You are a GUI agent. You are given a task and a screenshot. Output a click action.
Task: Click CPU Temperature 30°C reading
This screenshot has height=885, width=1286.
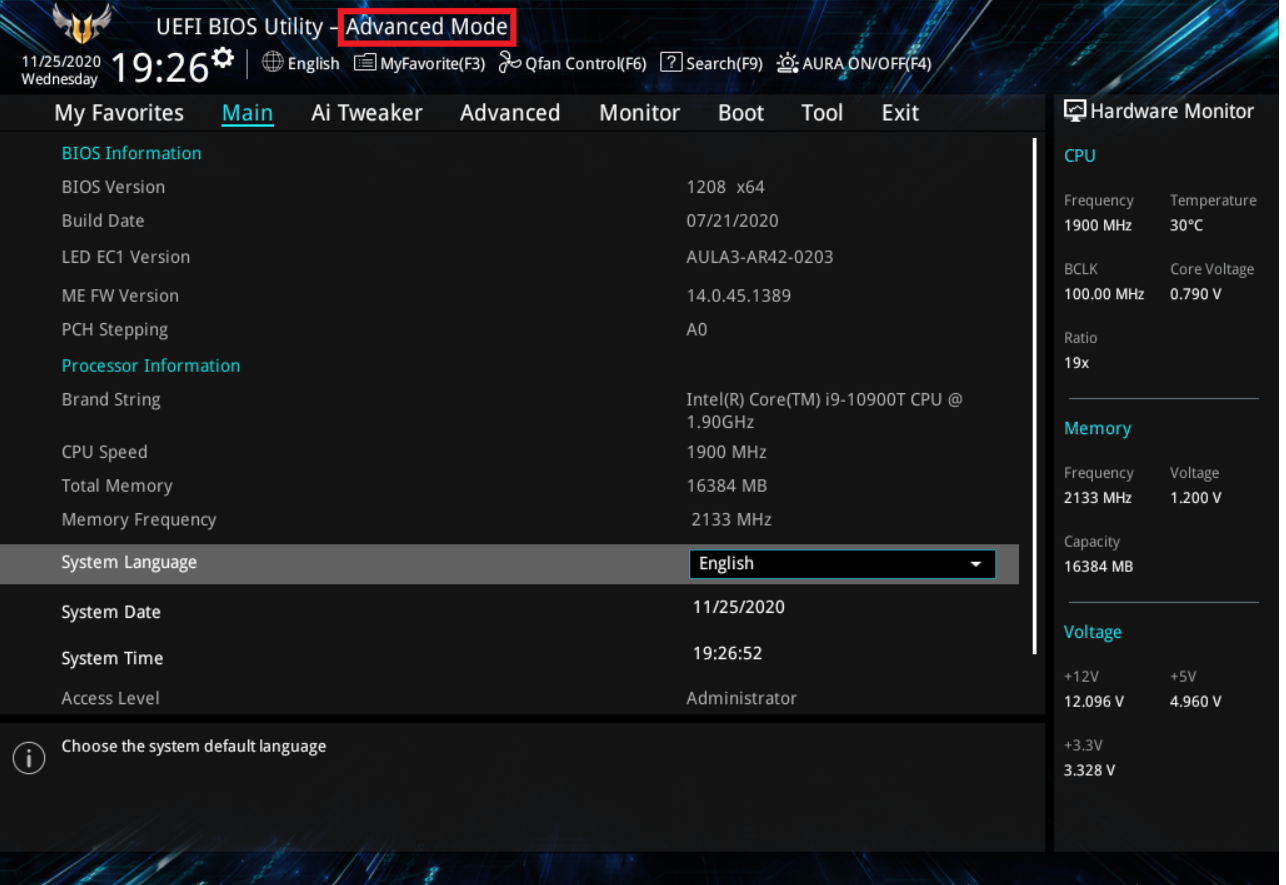1187,226
